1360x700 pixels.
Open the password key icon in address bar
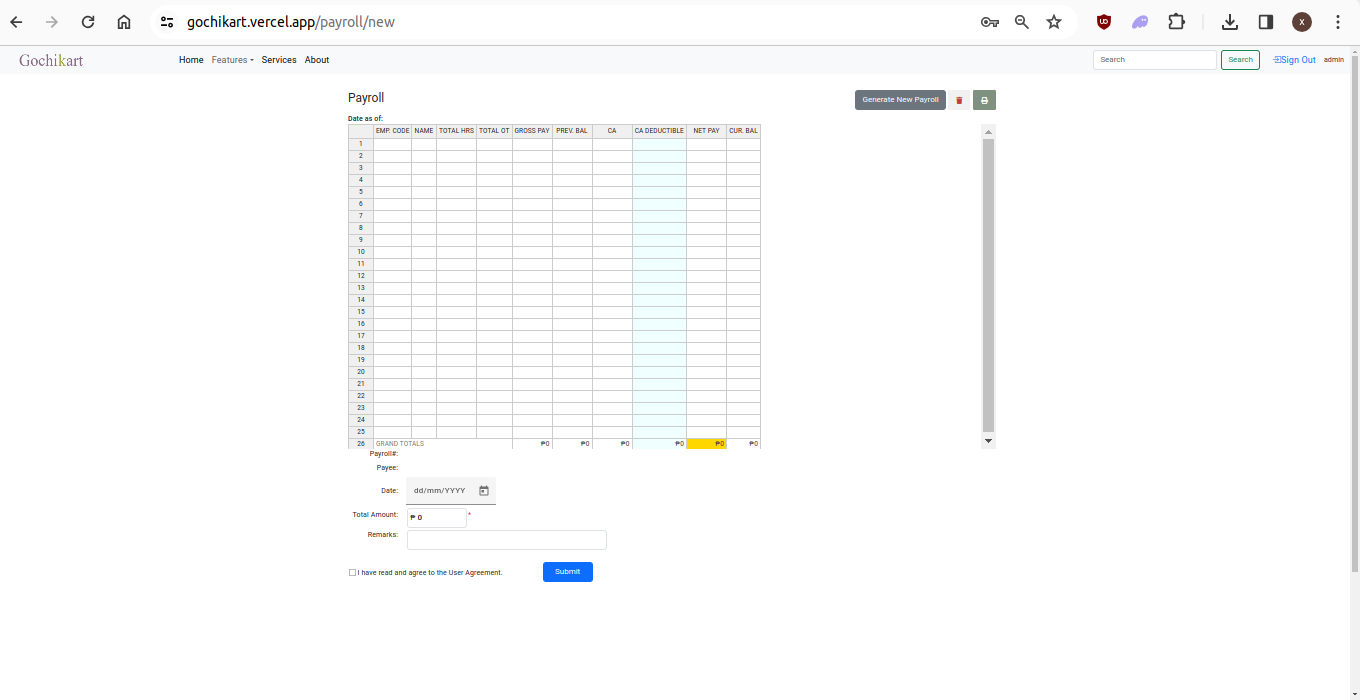point(989,22)
